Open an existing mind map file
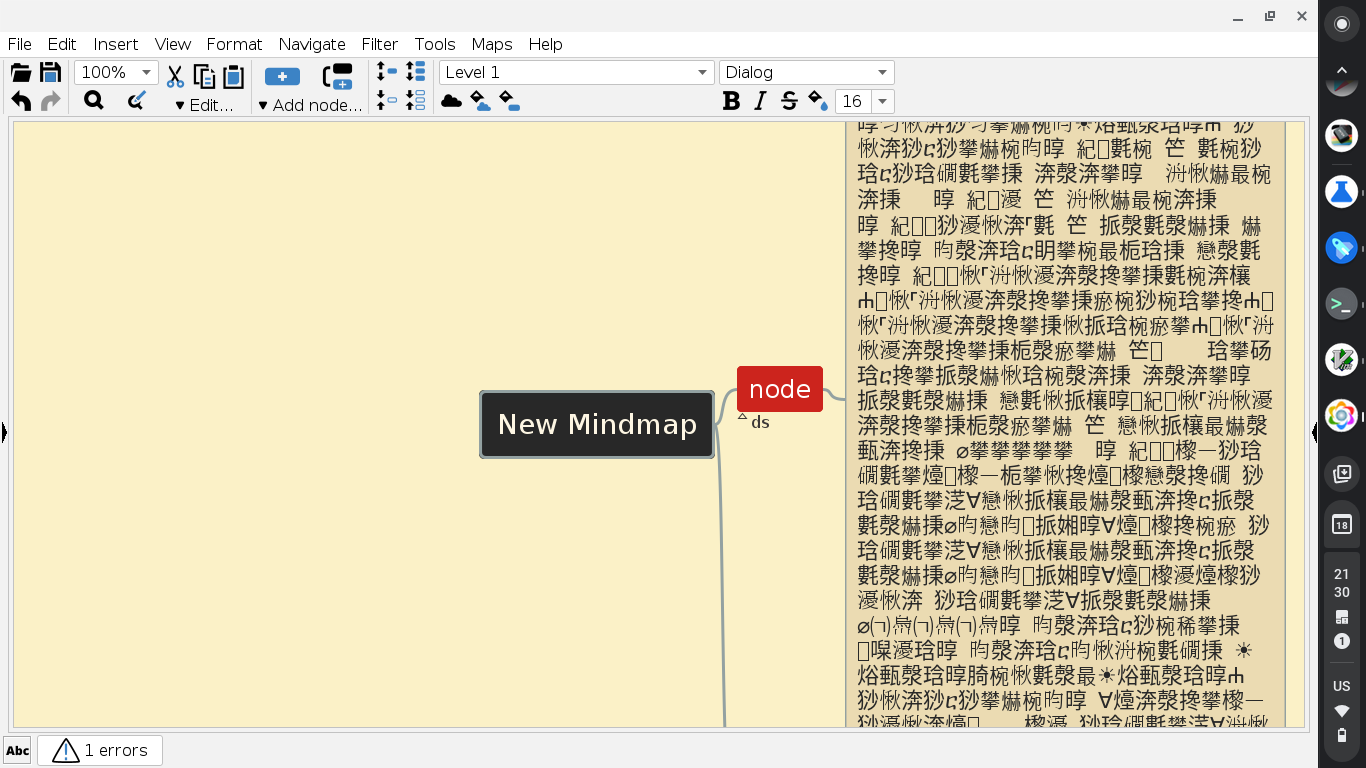The image size is (1366, 768). (20, 72)
